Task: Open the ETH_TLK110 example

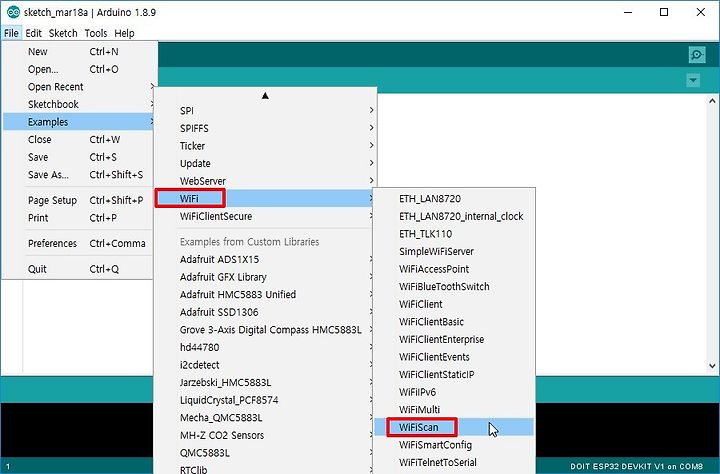Action: [x=454, y=234]
